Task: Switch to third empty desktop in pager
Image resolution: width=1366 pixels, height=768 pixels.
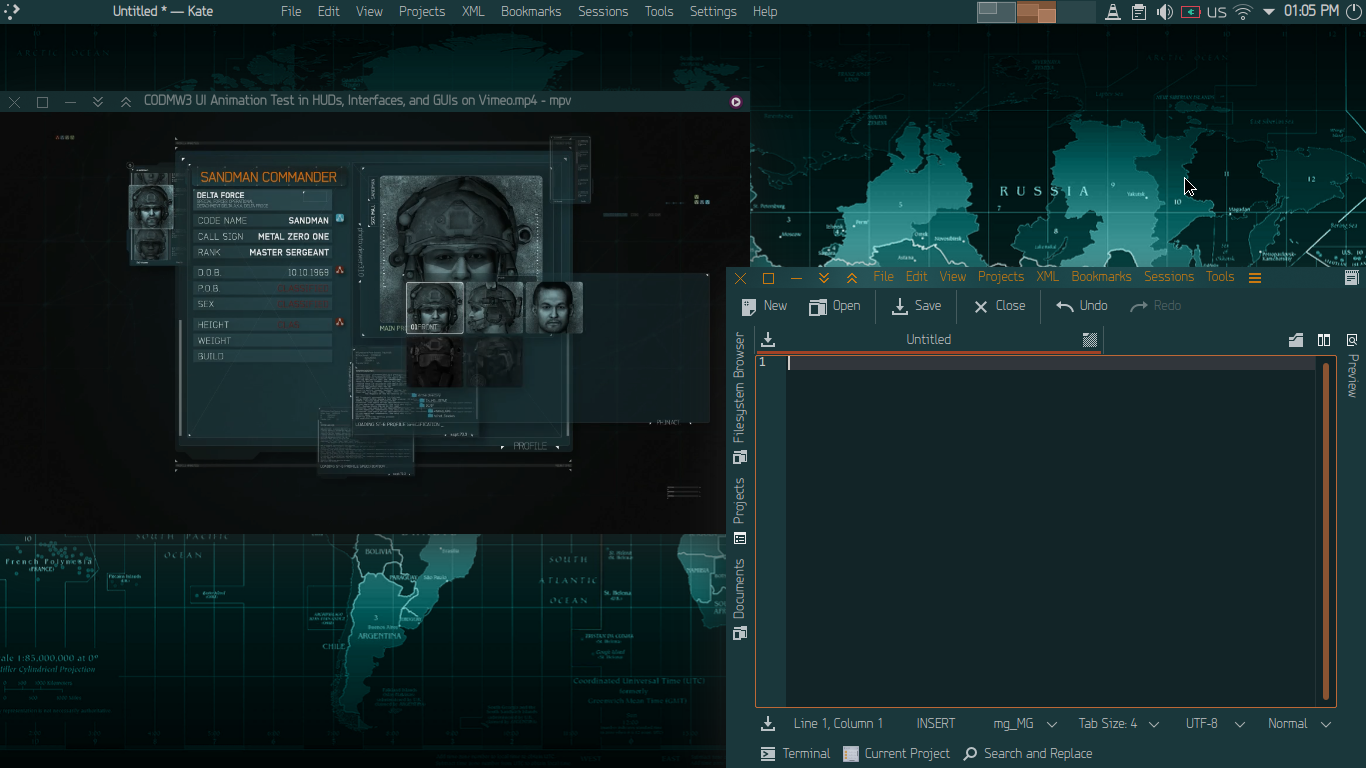Action: pos(1076,12)
